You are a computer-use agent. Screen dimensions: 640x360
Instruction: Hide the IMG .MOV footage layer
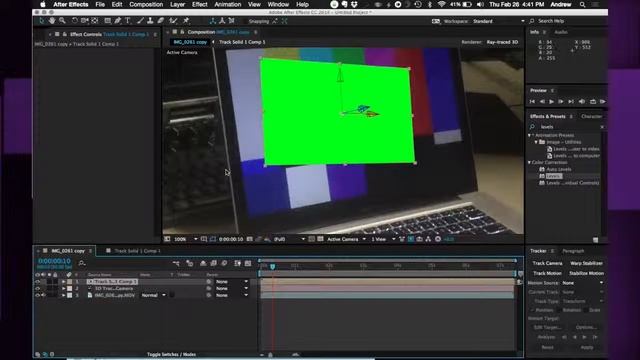pyautogui.click(x=38, y=295)
